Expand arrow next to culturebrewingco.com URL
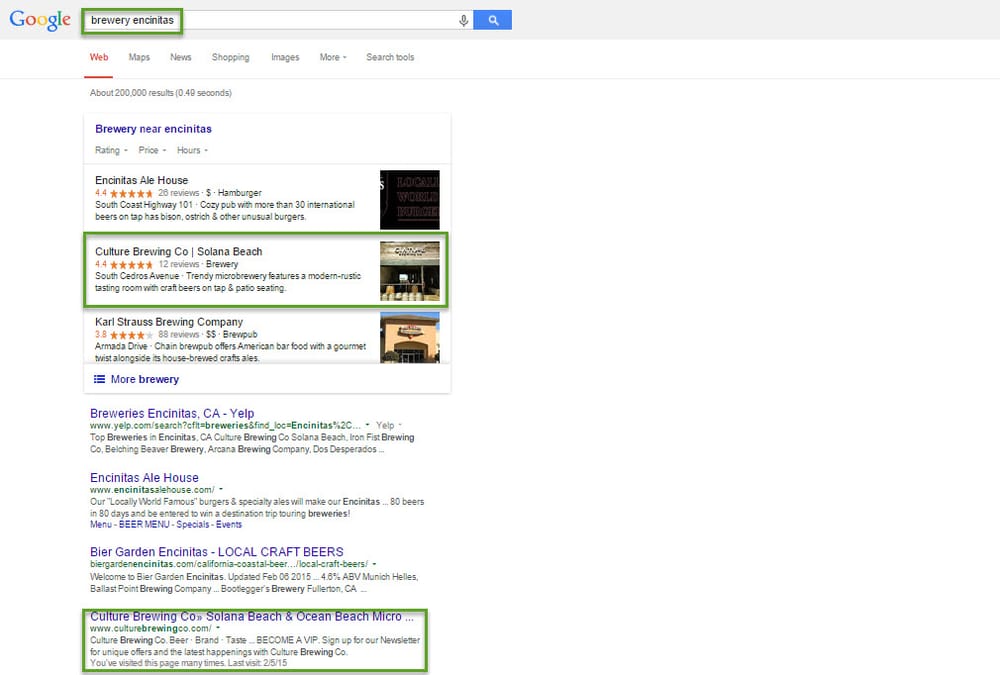This screenshot has width=1000, height=675. 217,628
